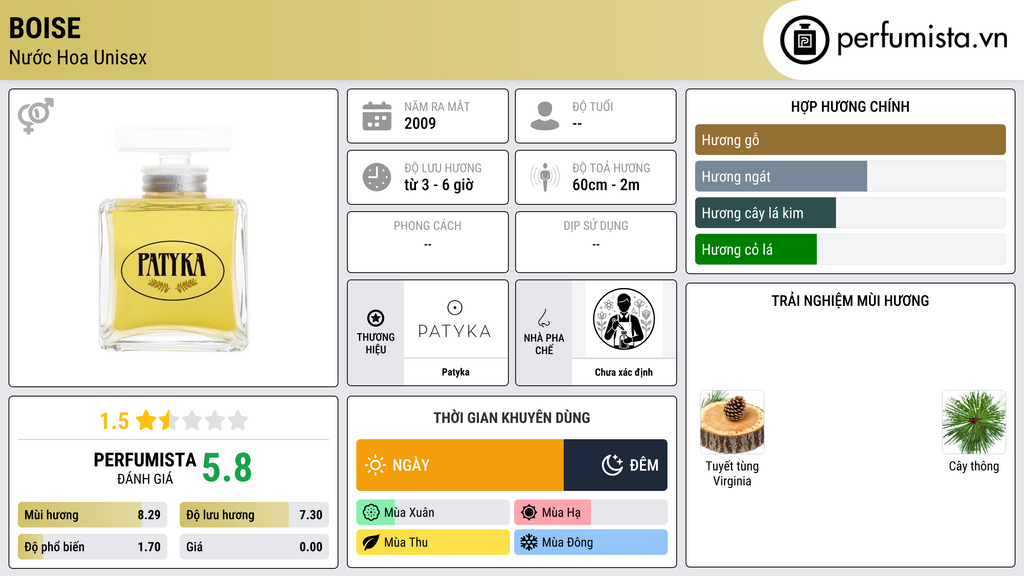This screenshot has width=1024, height=576.
Task: Click the Hương cỏ lá accord bar
Action: [x=850, y=249]
